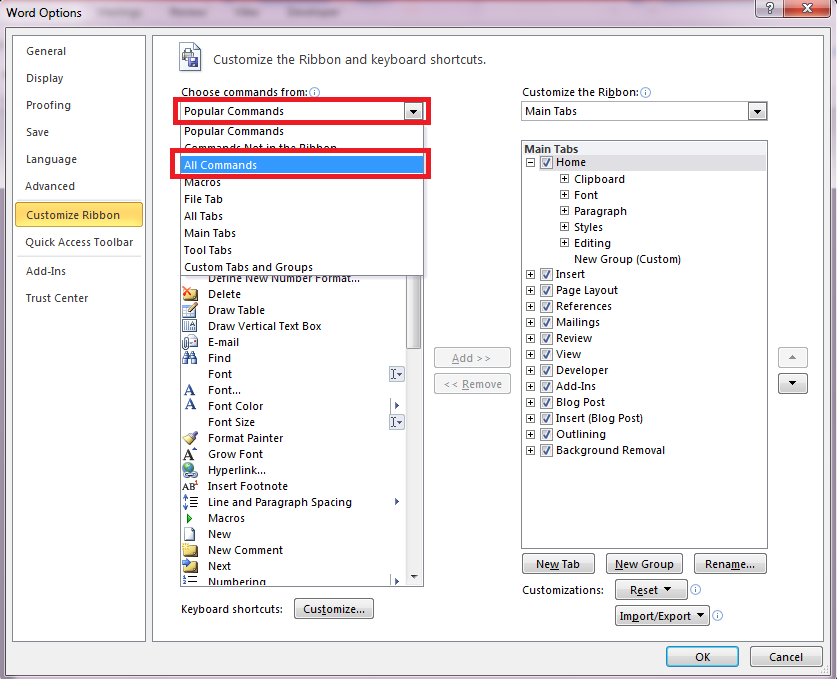
Task: Click the New Group button
Action: (x=644, y=564)
